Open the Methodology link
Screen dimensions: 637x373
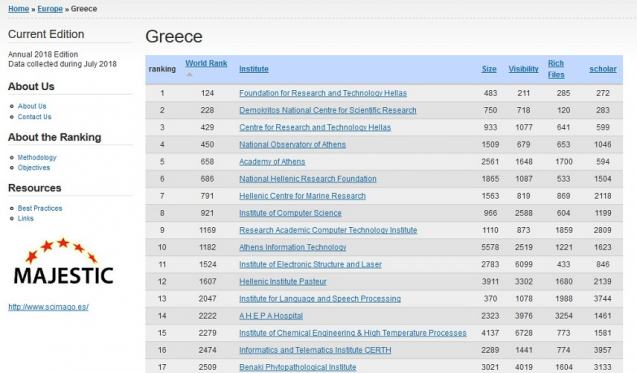(x=37, y=157)
